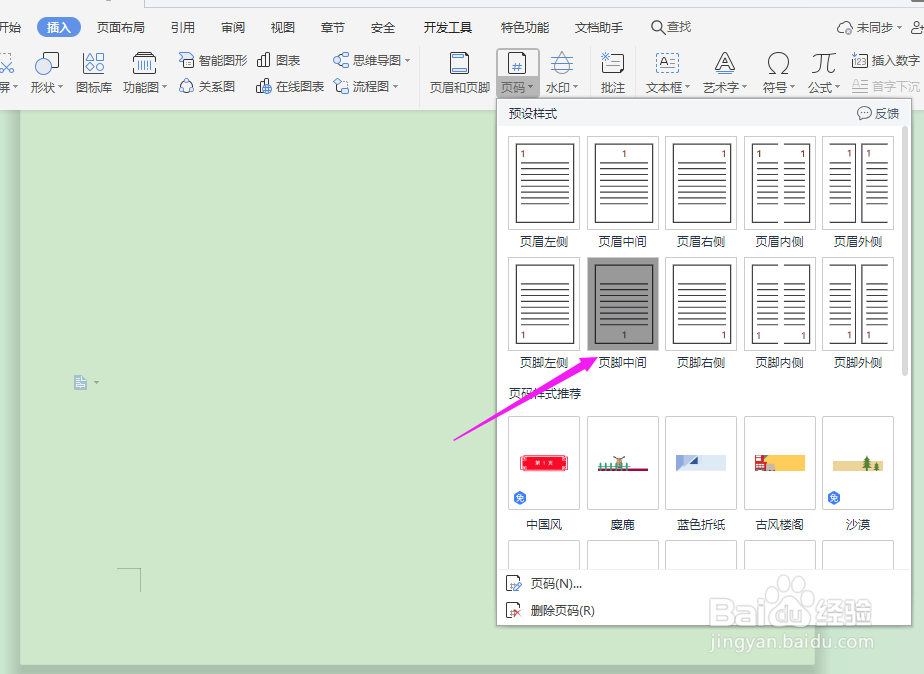Viewport: 924px width, 674px height.
Task: Select the 中国风 page number style
Action: click(543, 462)
